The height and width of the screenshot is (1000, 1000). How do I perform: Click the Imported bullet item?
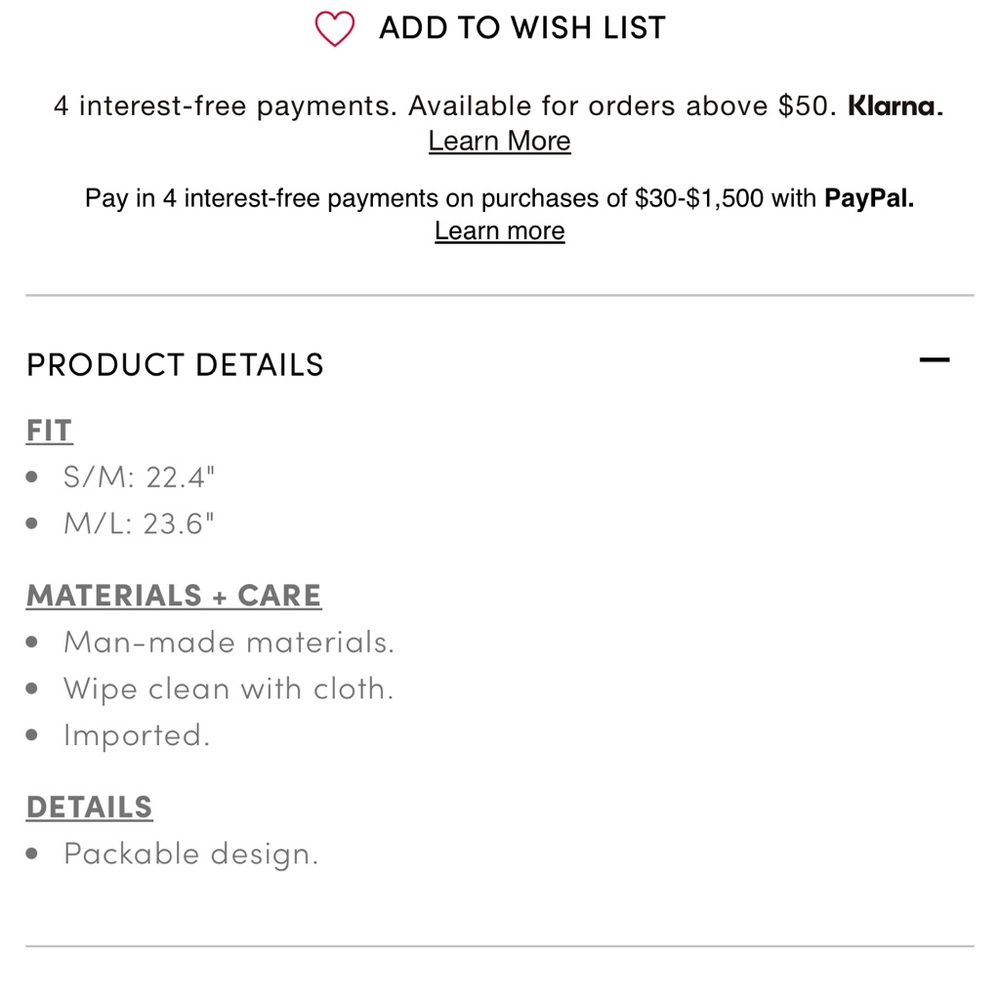click(136, 735)
